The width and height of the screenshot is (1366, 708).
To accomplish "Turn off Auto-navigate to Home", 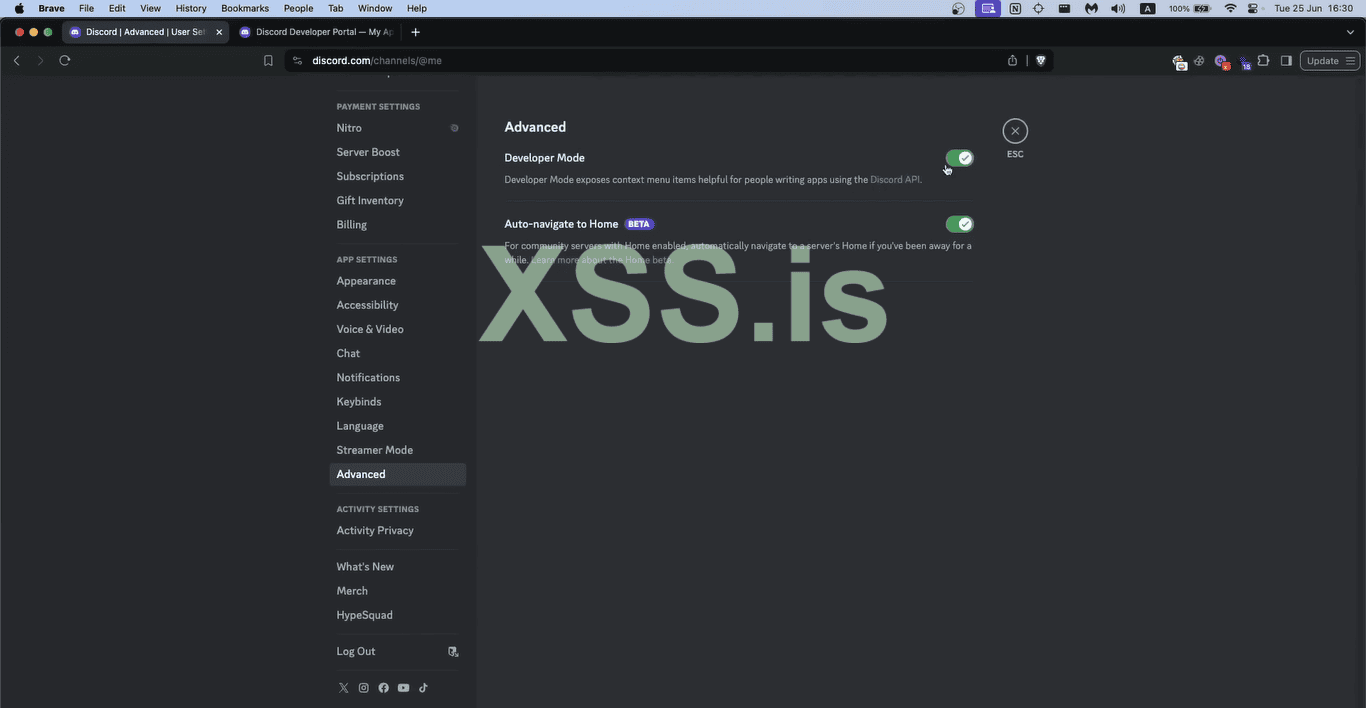I will tap(959, 223).
